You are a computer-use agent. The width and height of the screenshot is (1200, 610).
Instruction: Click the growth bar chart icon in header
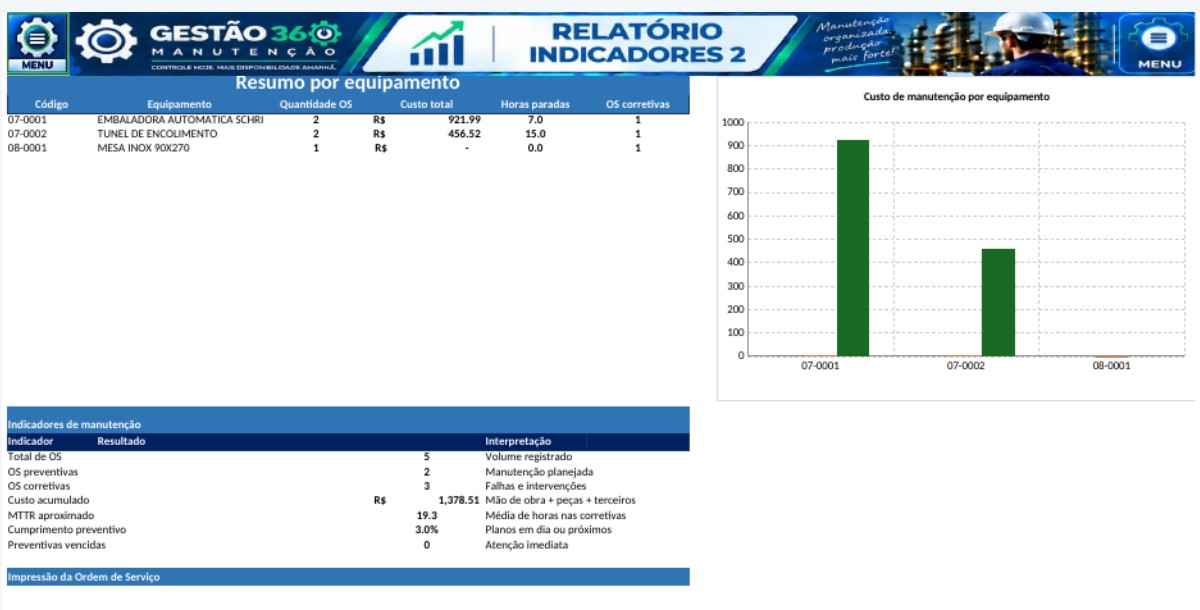(438, 43)
